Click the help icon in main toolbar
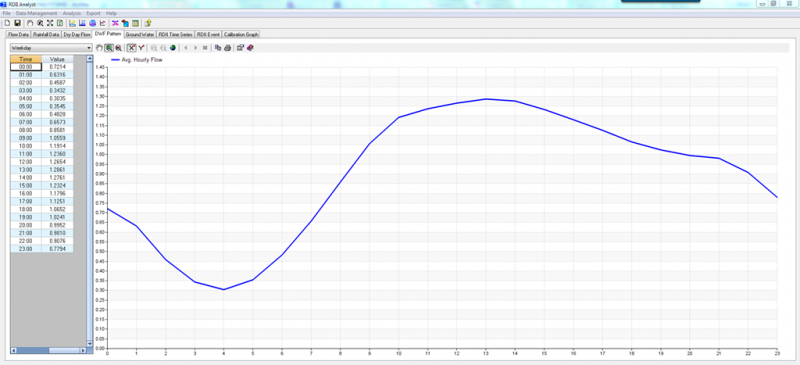 click(x=148, y=23)
